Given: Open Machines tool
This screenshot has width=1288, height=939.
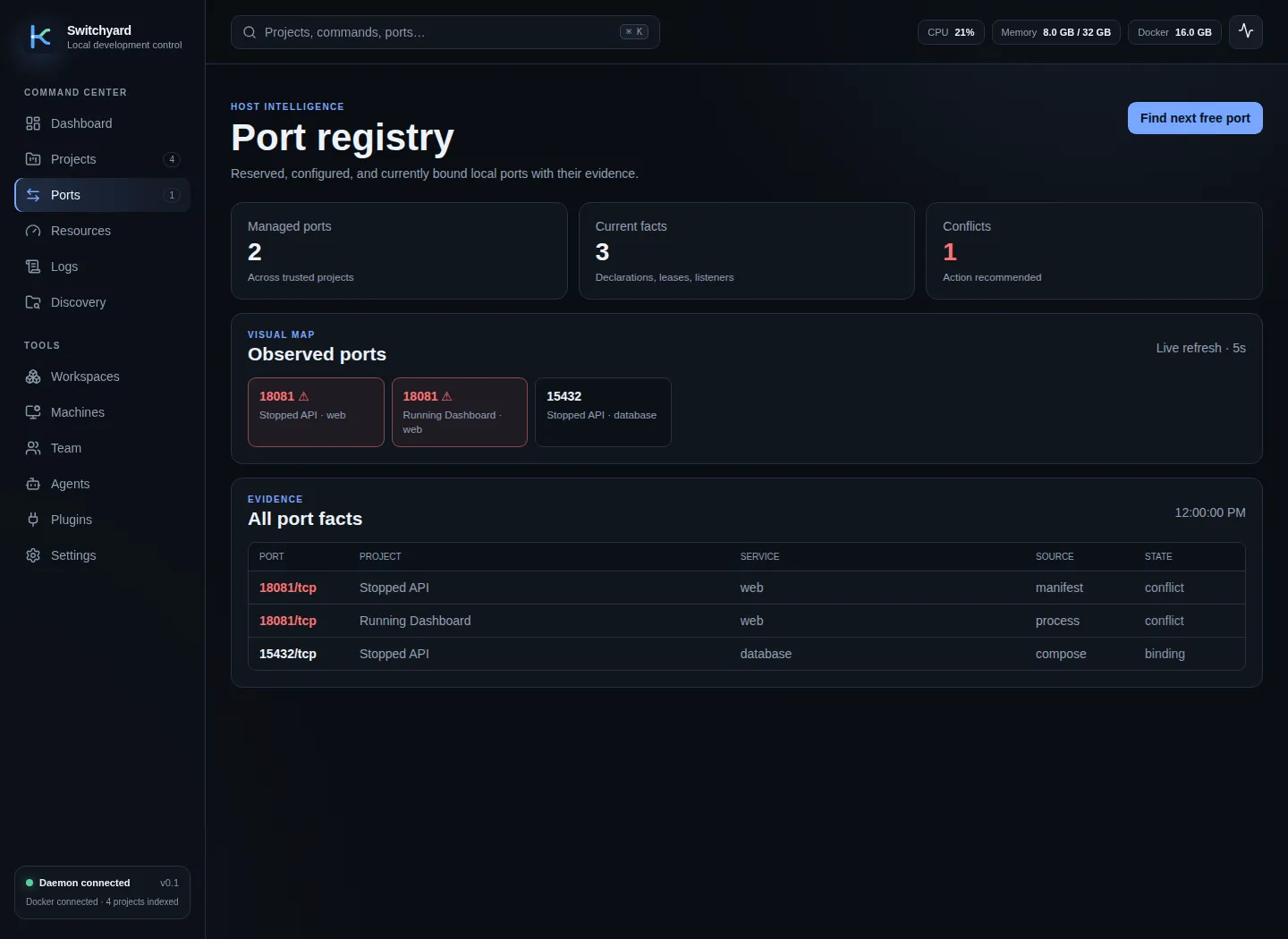Looking at the screenshot, I should (103, 412).
